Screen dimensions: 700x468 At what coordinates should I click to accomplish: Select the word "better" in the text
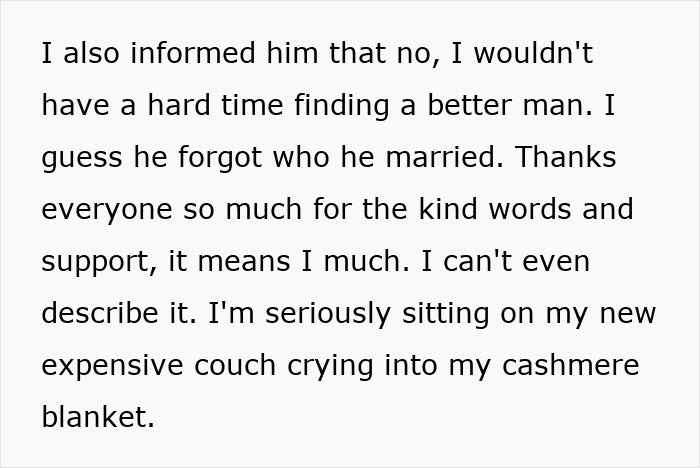coord(466,107)
